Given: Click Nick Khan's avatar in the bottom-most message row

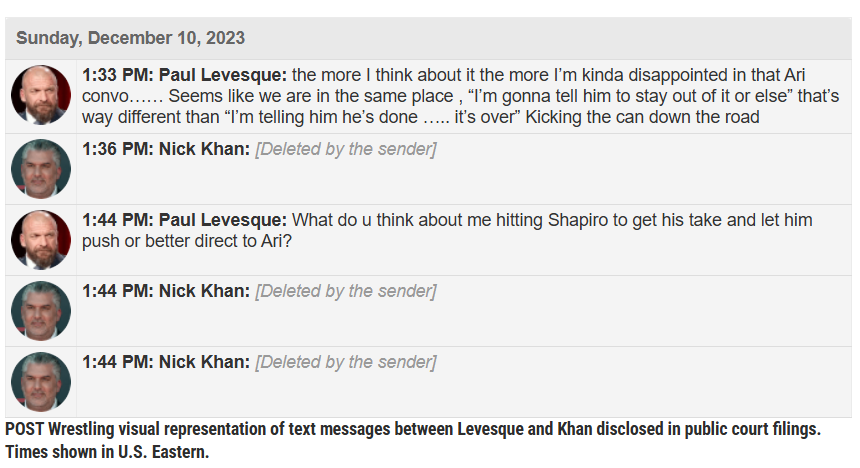Looking at the screenshot, I should click(x=41, y=381).
